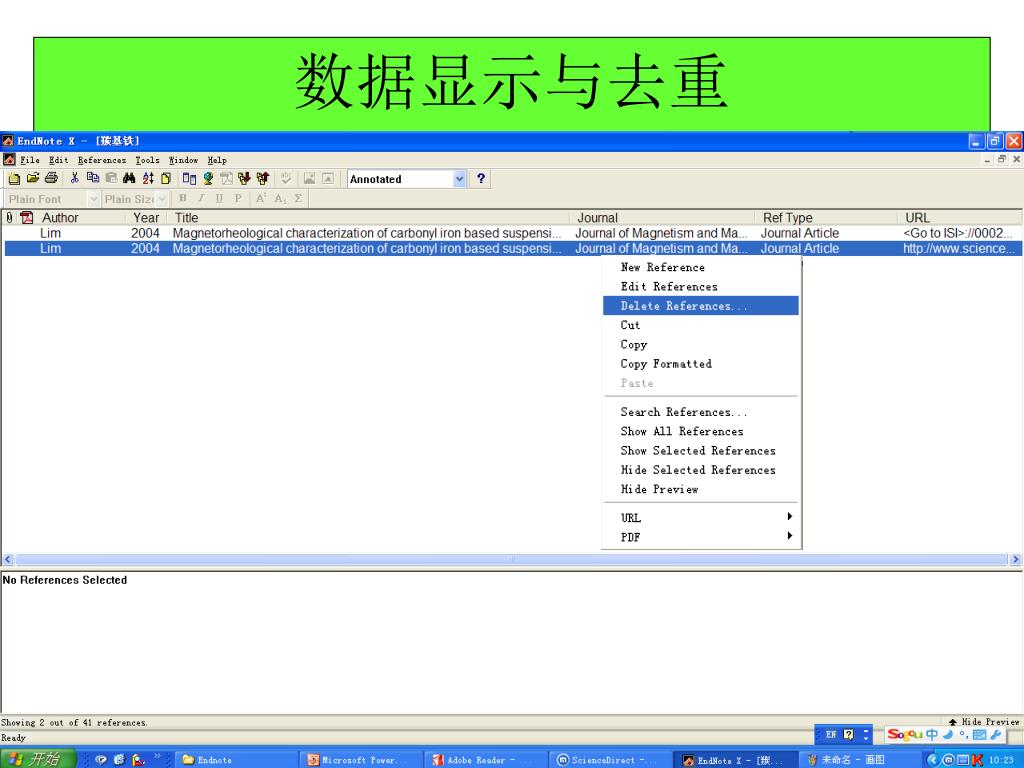The height and width of the screenshot is (768, 1024).
Task: Sort by the Title column header
Action: [x=368, y=217]
